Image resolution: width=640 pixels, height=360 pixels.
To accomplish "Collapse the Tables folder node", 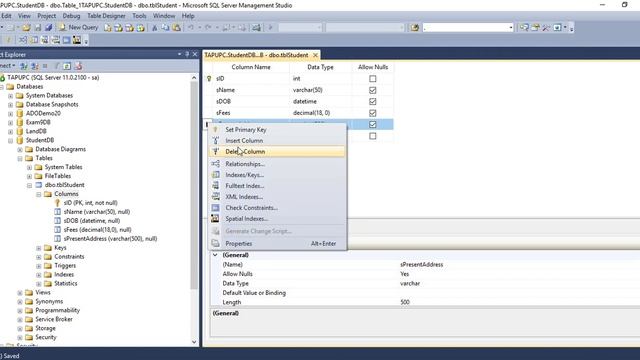I will click(20, 159).
